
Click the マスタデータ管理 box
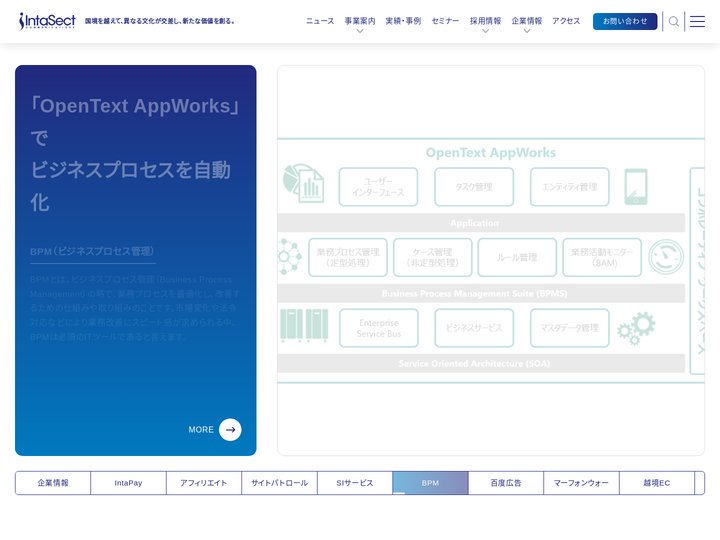click(569, 328)
